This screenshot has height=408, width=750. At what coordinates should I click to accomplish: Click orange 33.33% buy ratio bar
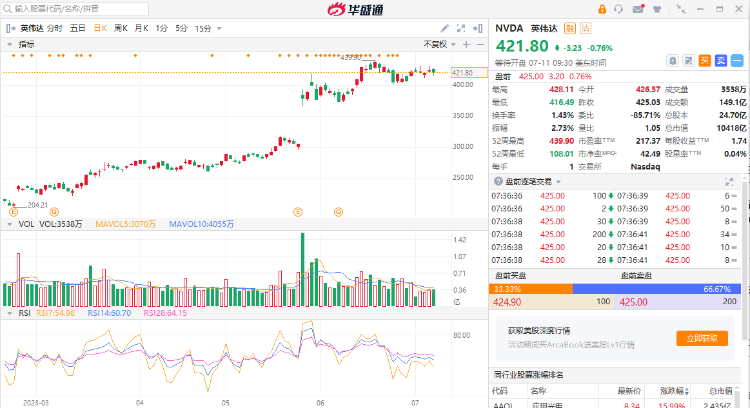[x=530, y=289]
